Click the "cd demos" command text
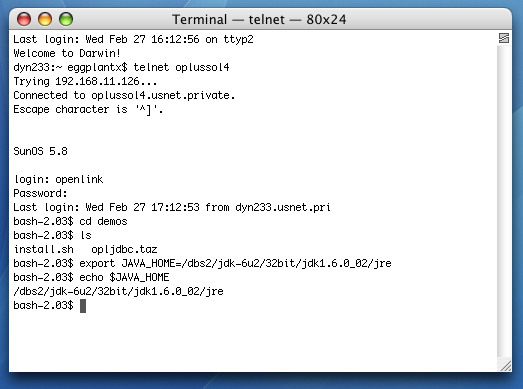The image size is (523, 389). (103, 221)
